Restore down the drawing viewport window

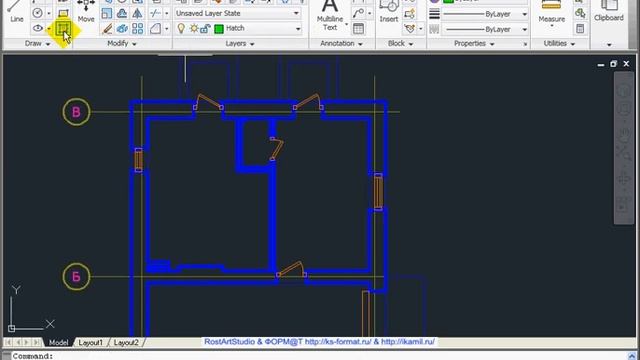pyautogui.click(x=613, y=64)
